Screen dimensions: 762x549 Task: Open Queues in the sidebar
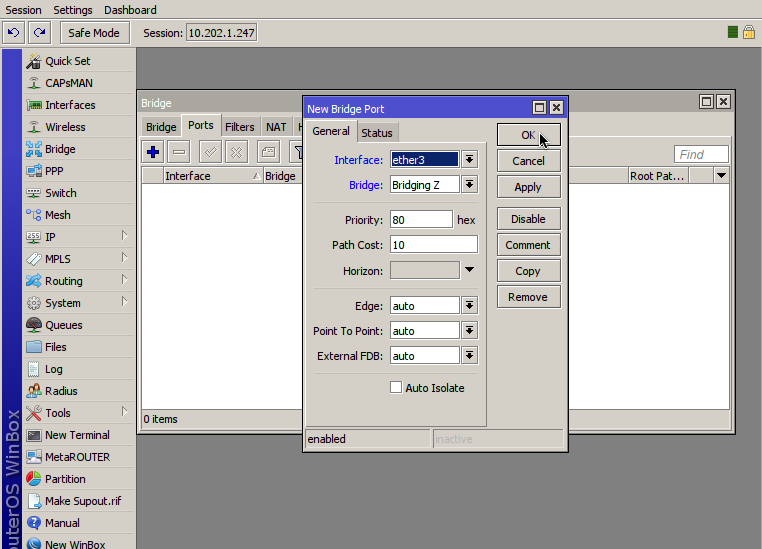(80, 325)
